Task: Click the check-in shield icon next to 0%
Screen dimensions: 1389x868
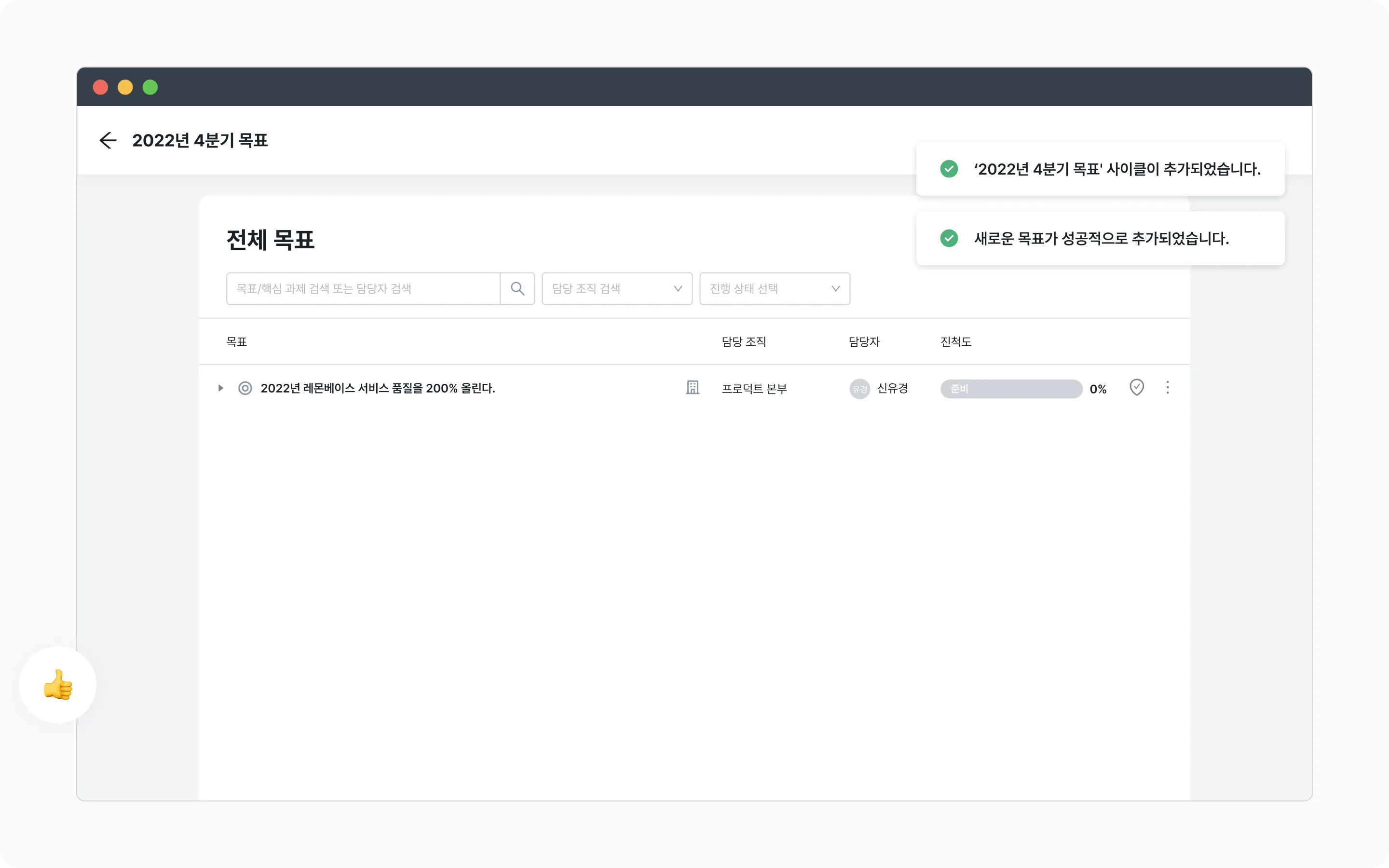Action: (x=1136, y=388)
